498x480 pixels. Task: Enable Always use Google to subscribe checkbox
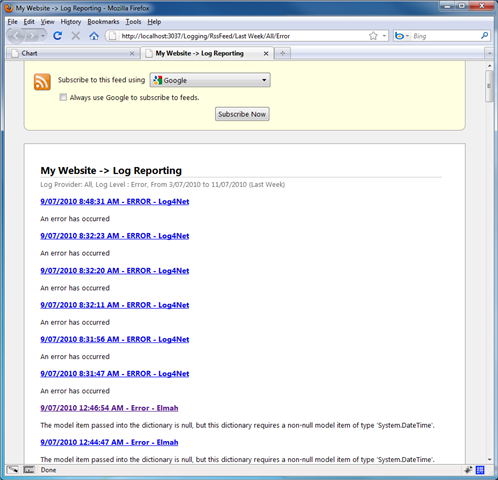63,97
